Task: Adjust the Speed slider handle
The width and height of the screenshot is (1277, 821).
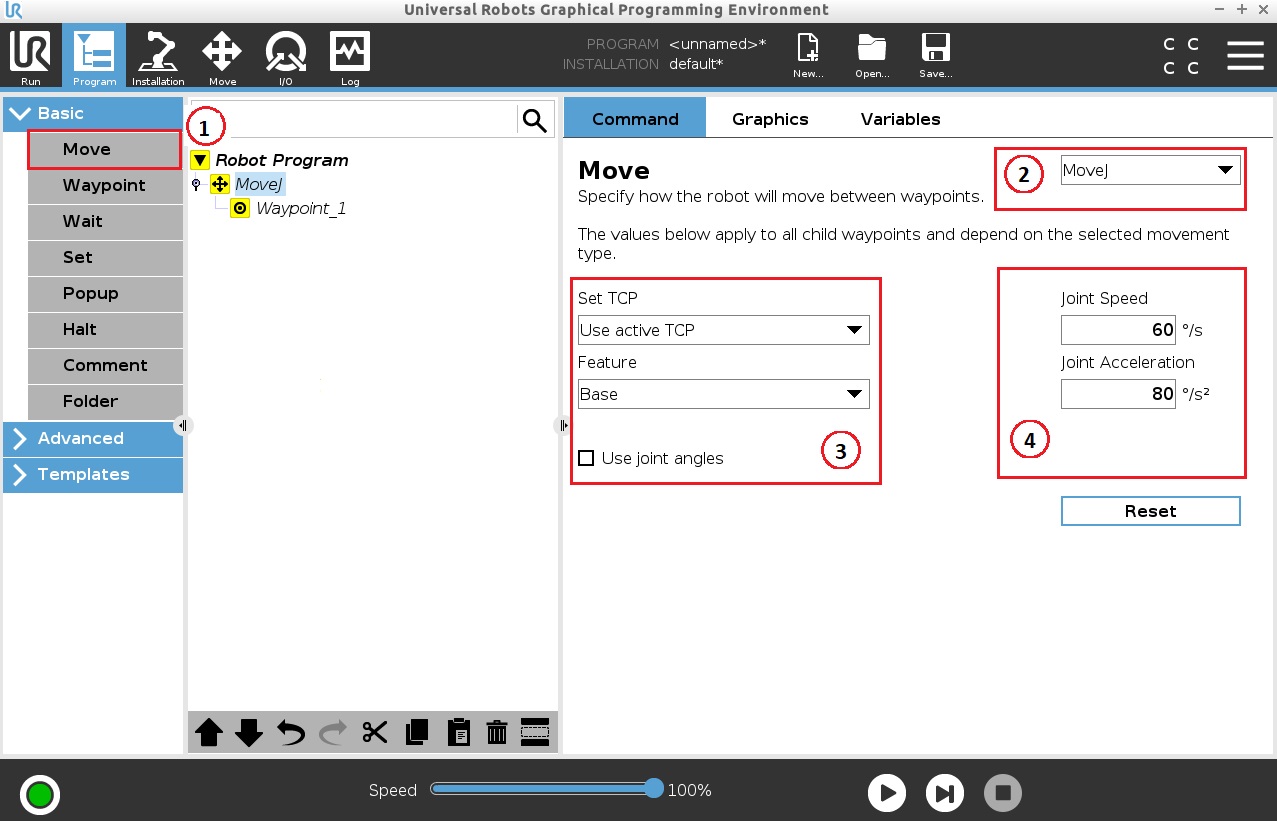Action: click(654, 789)
